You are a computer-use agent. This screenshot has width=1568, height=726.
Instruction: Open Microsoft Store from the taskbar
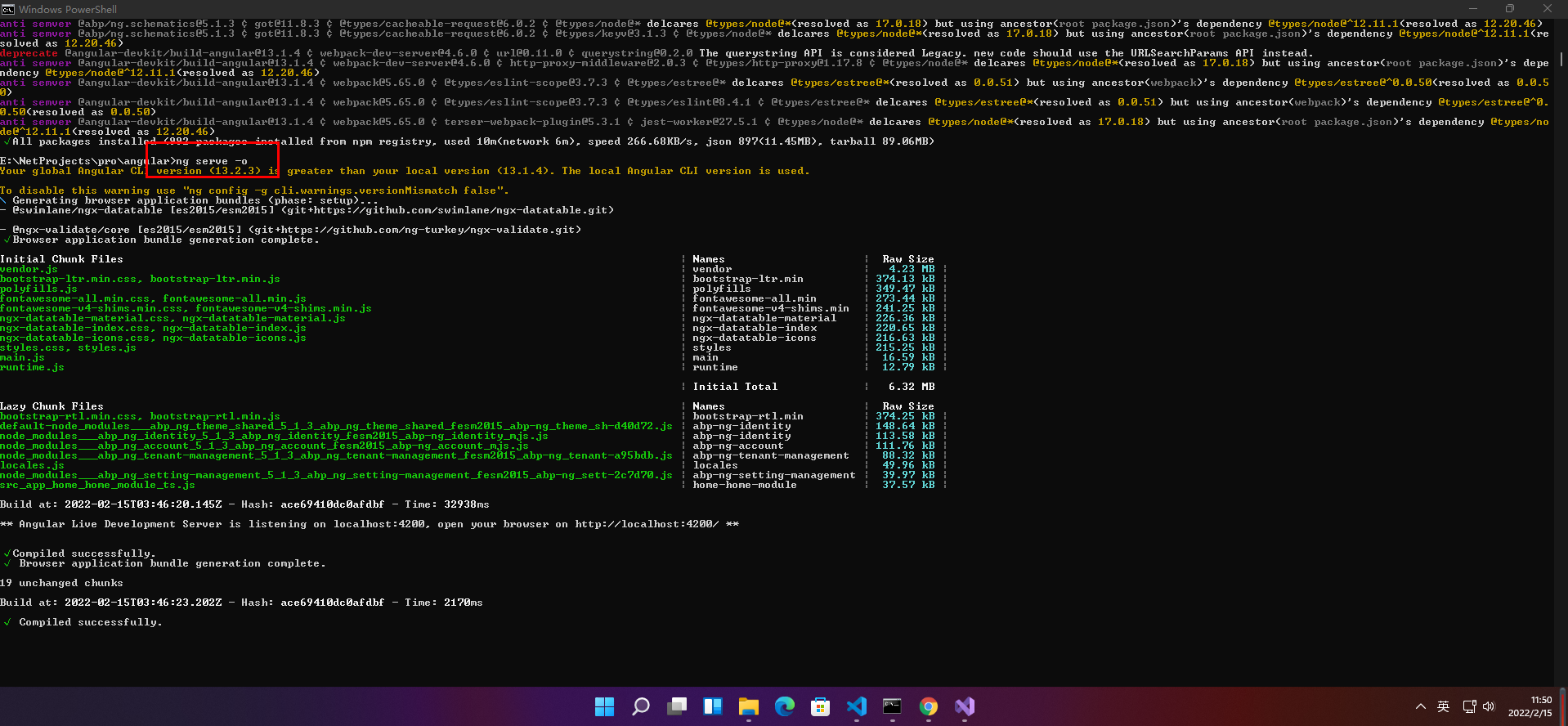click(x=821, y=706)
